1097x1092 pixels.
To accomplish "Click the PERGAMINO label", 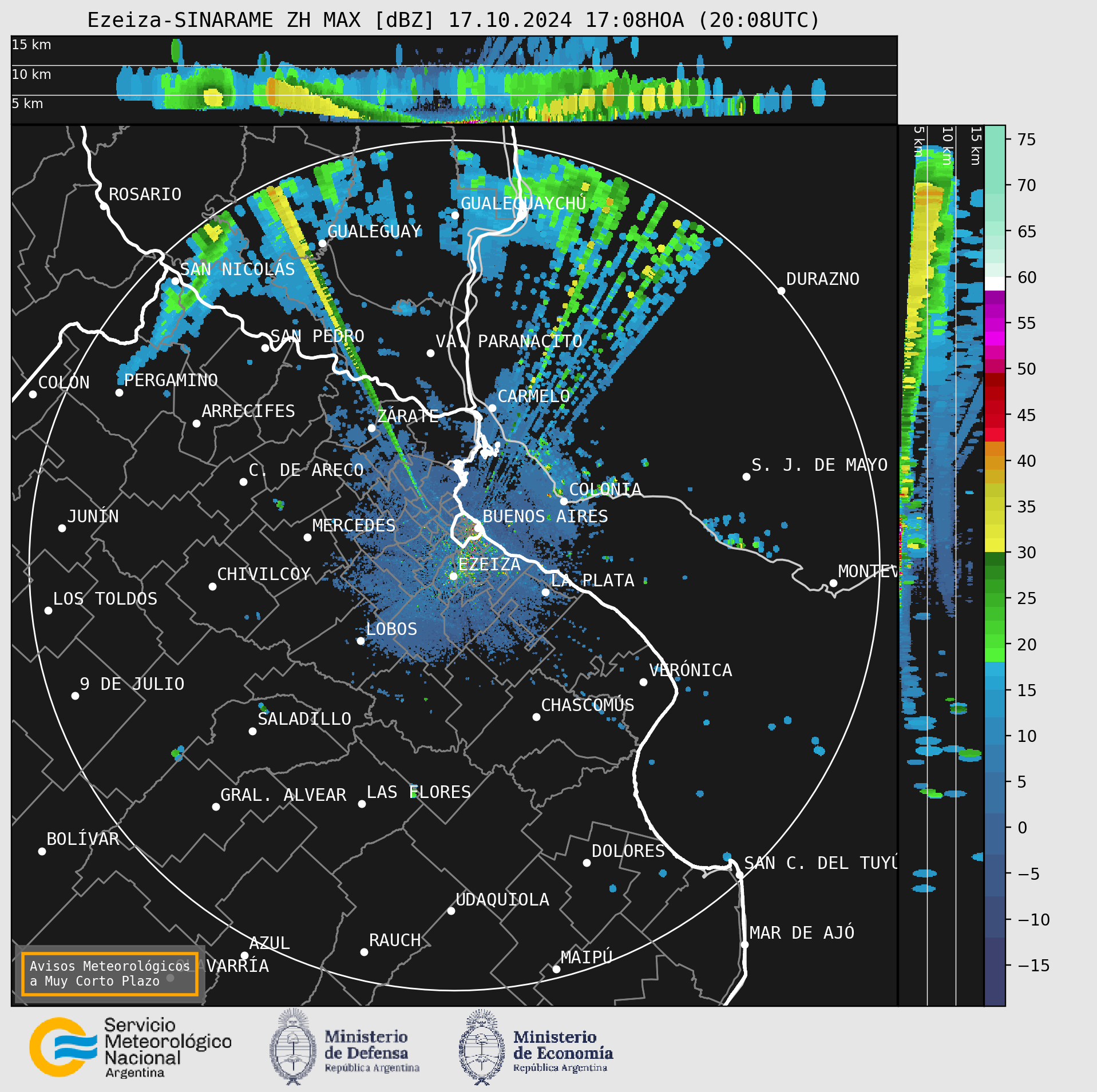I will click(171, 380).
